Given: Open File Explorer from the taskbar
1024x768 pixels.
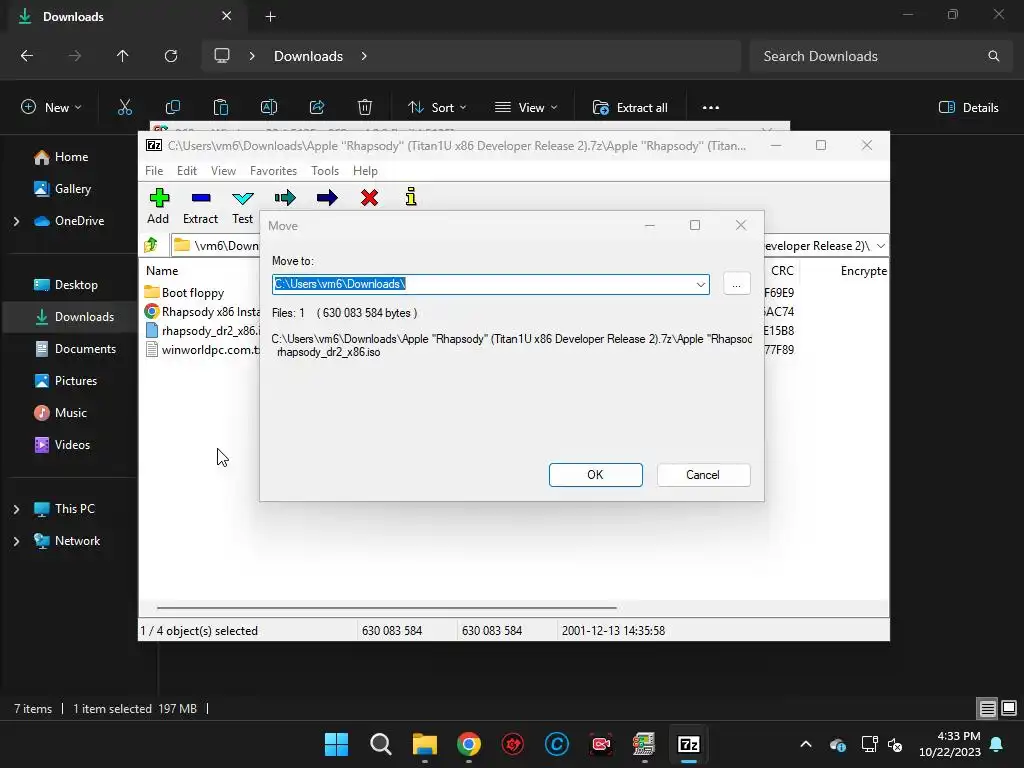Looking at the screenshot, I should coord(424,744).
